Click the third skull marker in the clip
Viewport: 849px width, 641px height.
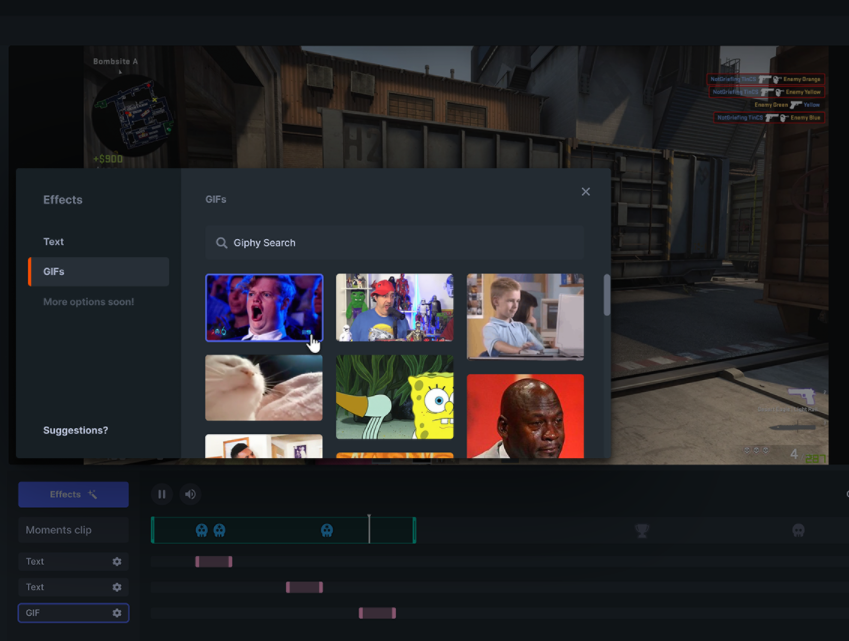[327, 530]
